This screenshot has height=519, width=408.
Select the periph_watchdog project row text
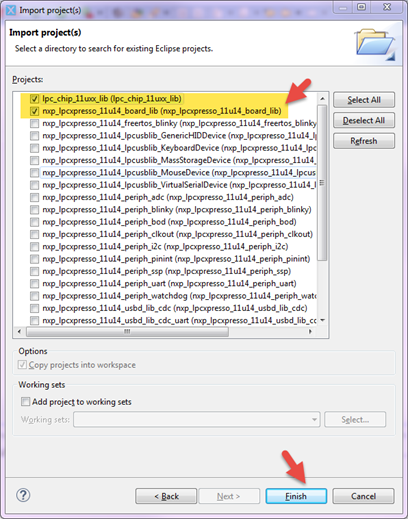tap(179, 296)
